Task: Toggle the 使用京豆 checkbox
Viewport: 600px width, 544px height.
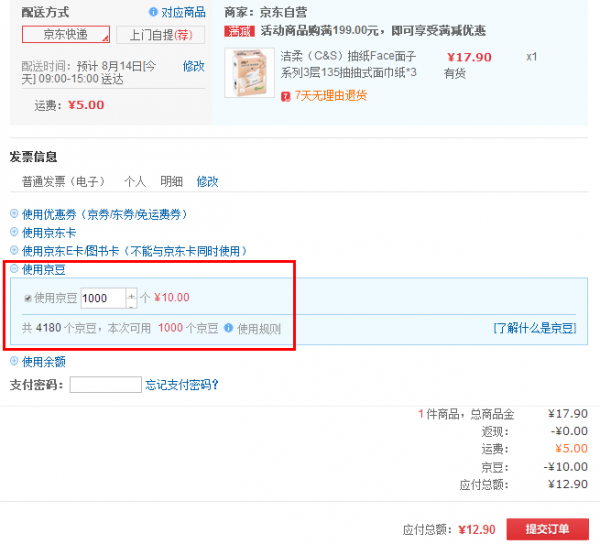Action: click(x=28, y=298)
